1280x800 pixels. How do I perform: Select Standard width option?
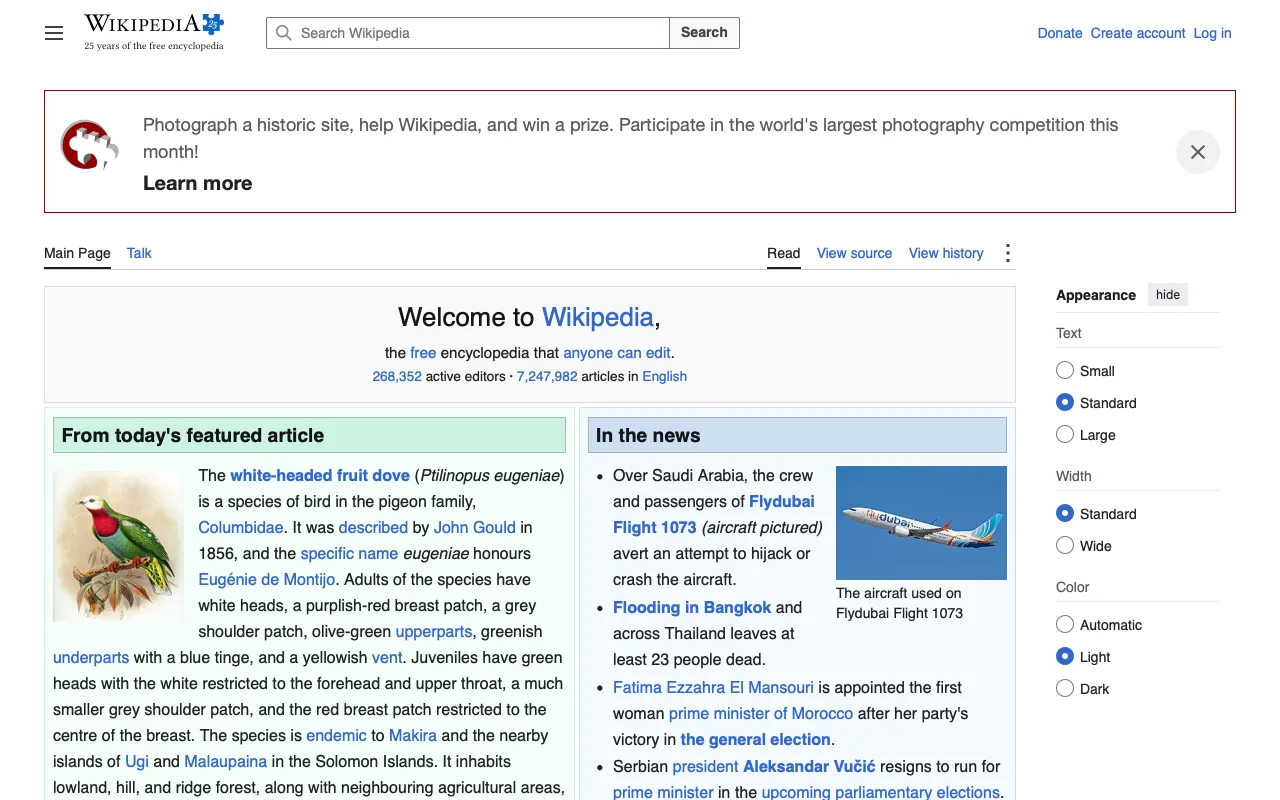1065,514
